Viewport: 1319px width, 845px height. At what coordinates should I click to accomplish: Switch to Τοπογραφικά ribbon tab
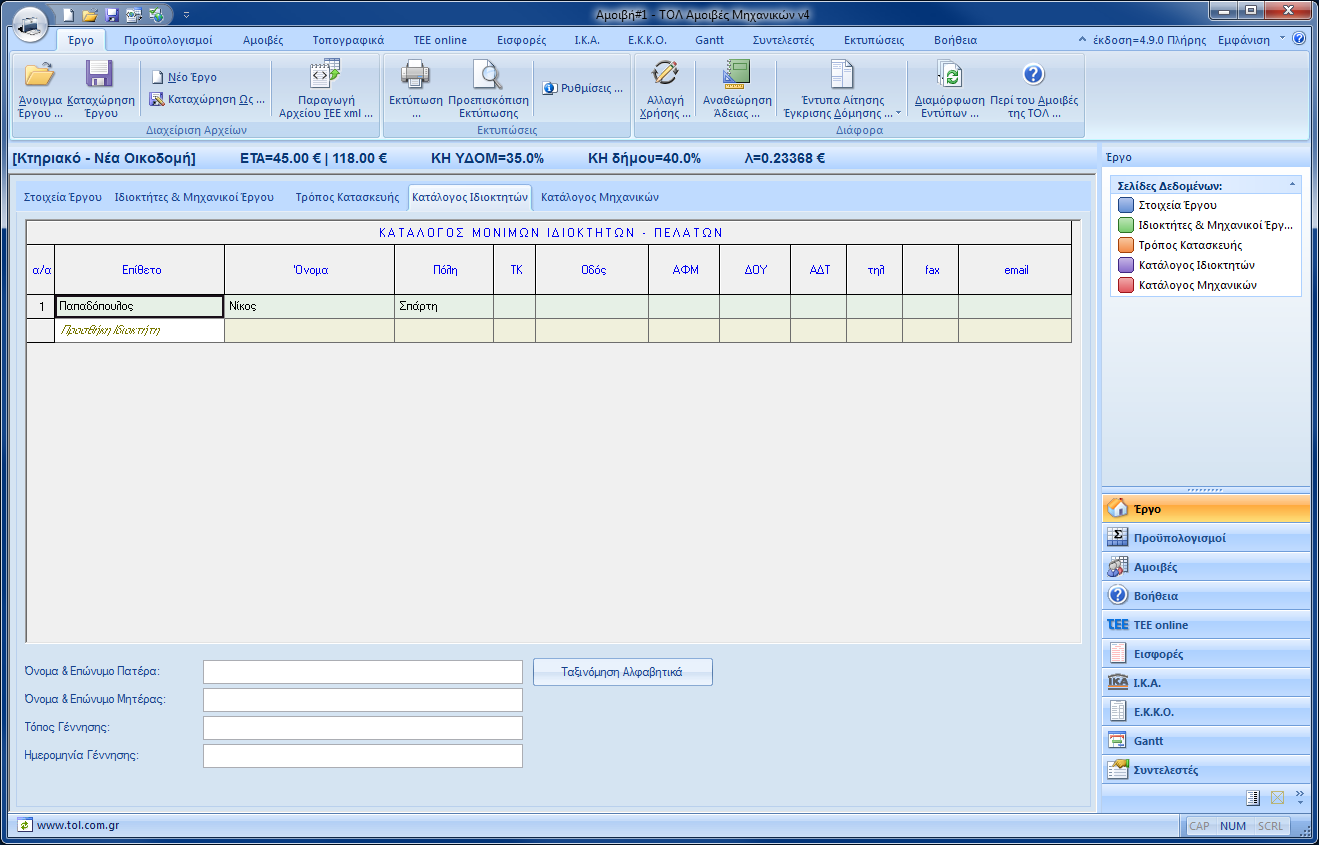[348, 41]
